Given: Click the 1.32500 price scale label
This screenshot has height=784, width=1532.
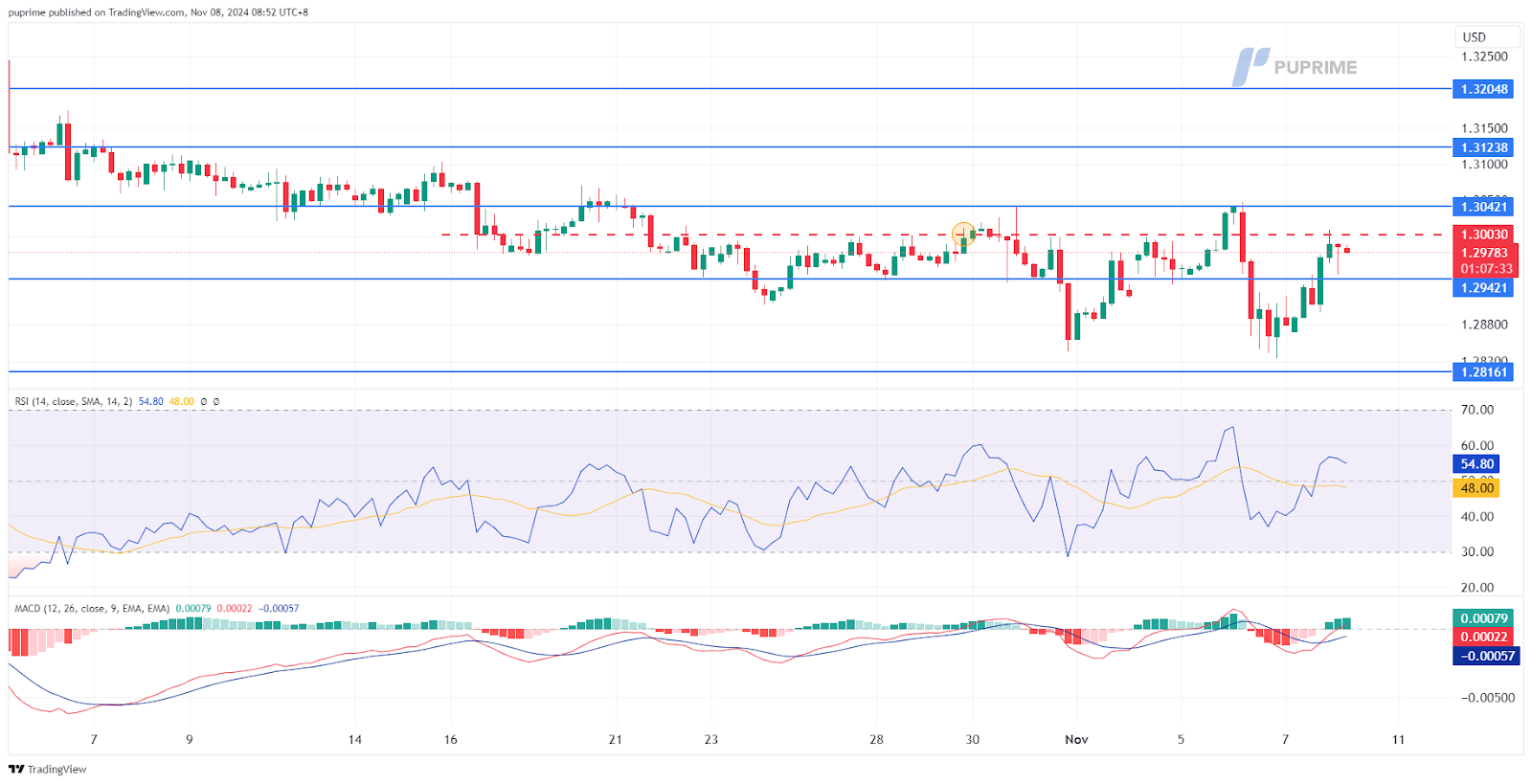Looking at the screenshot, I should pos(1484,56).
